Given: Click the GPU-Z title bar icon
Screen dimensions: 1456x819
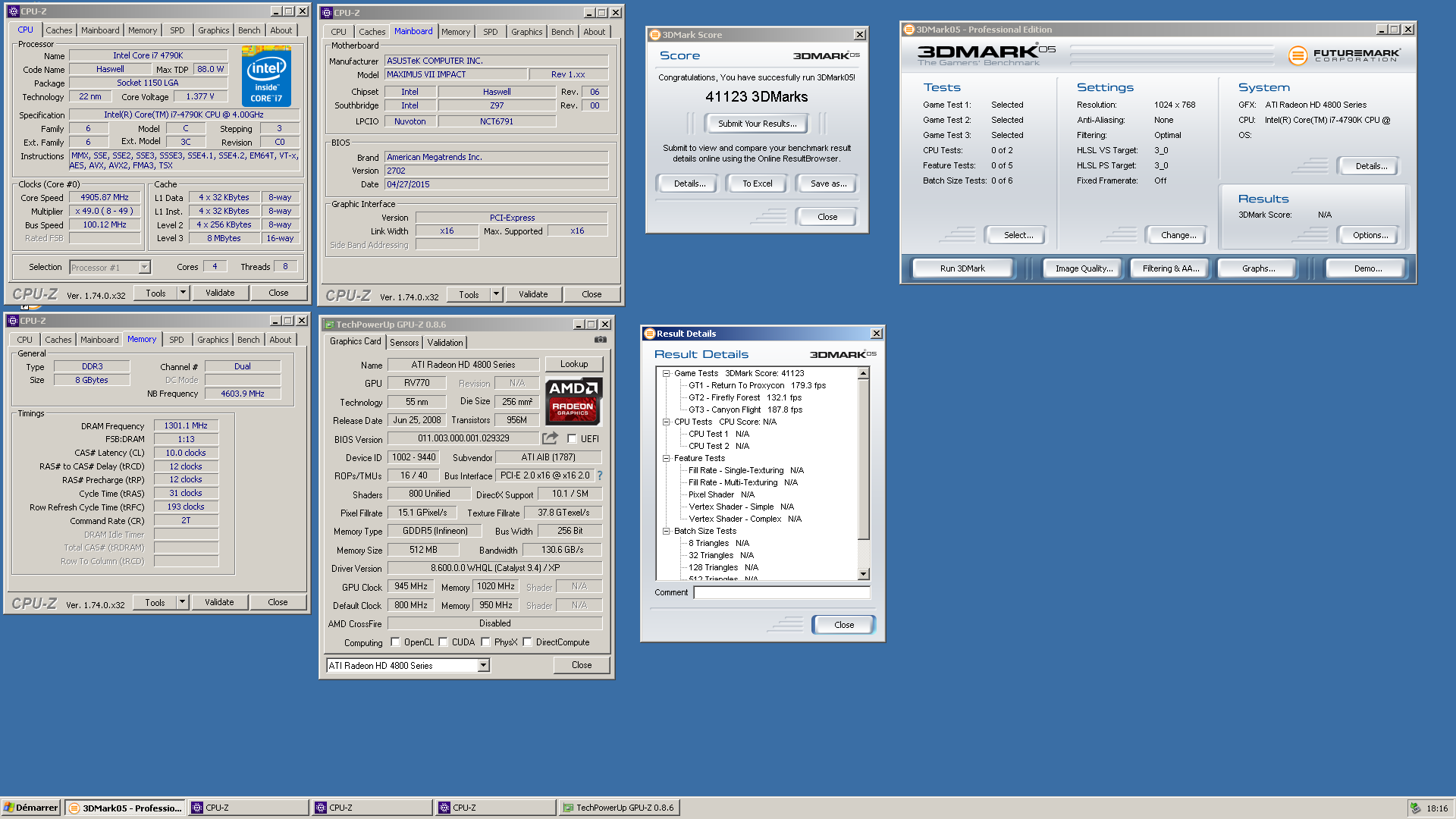Looking at the screenshot, I should click(x=329, y=325).
